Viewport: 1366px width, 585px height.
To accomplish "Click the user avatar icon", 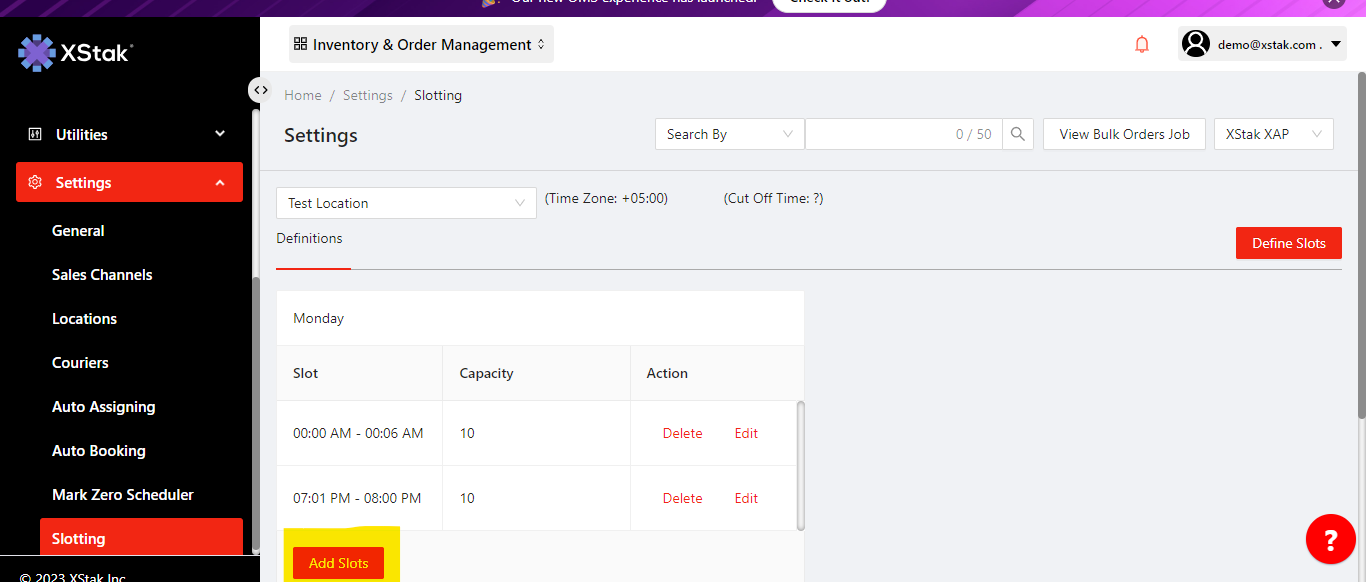I will (1196, 44).
